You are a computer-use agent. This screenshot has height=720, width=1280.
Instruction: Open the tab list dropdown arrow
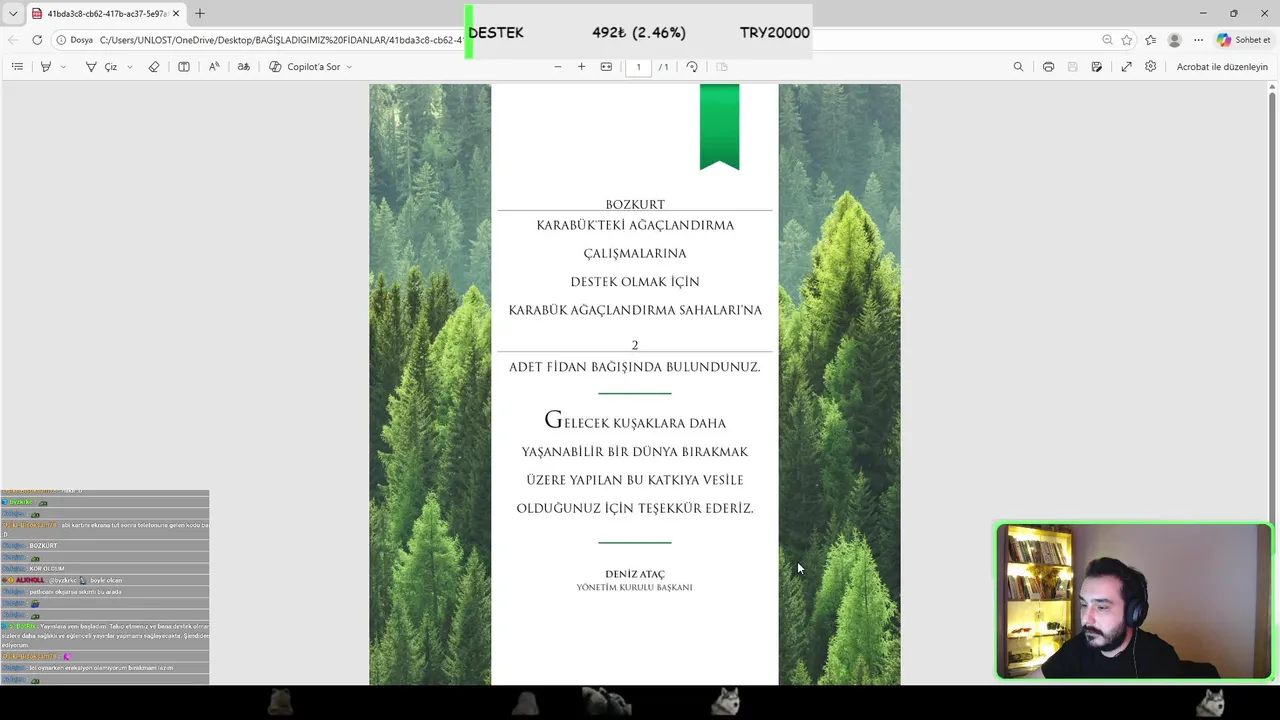point(13,14)
